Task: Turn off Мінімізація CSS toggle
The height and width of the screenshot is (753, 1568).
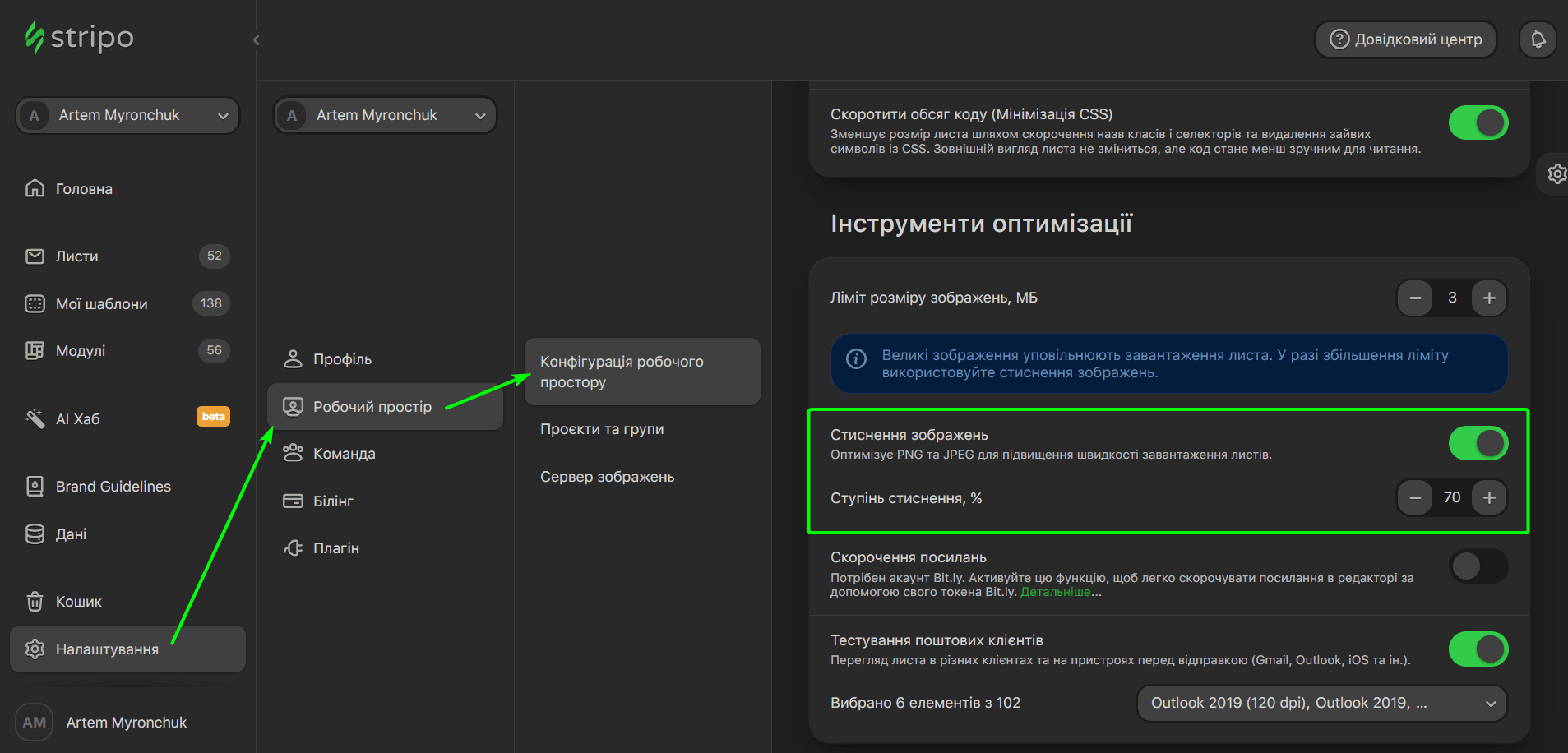Action: tap(1478, 122)
